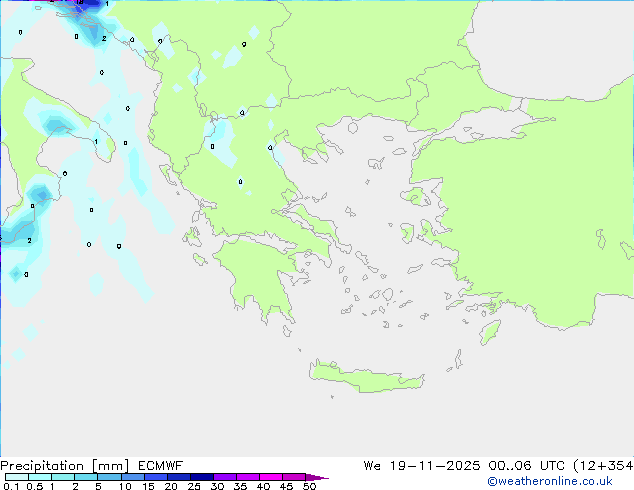Viewport: 634px width, 490px height.
Task: Click the 40–45 mm legend swatch
Action: click(271, 477)
